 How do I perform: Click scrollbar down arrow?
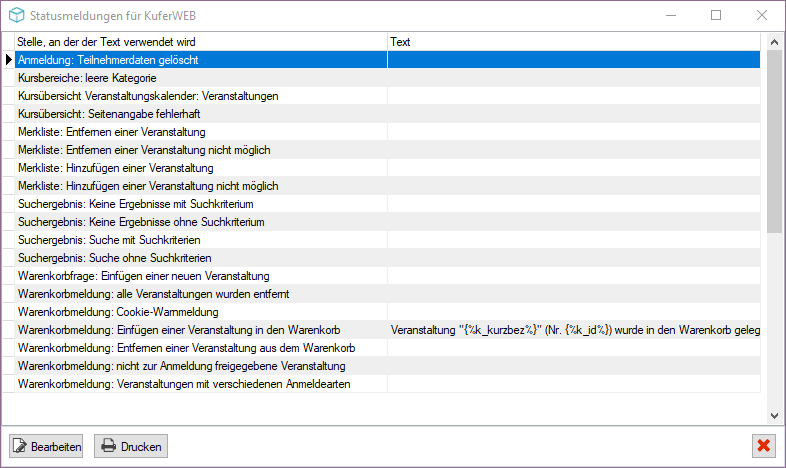tap(774, 415)
